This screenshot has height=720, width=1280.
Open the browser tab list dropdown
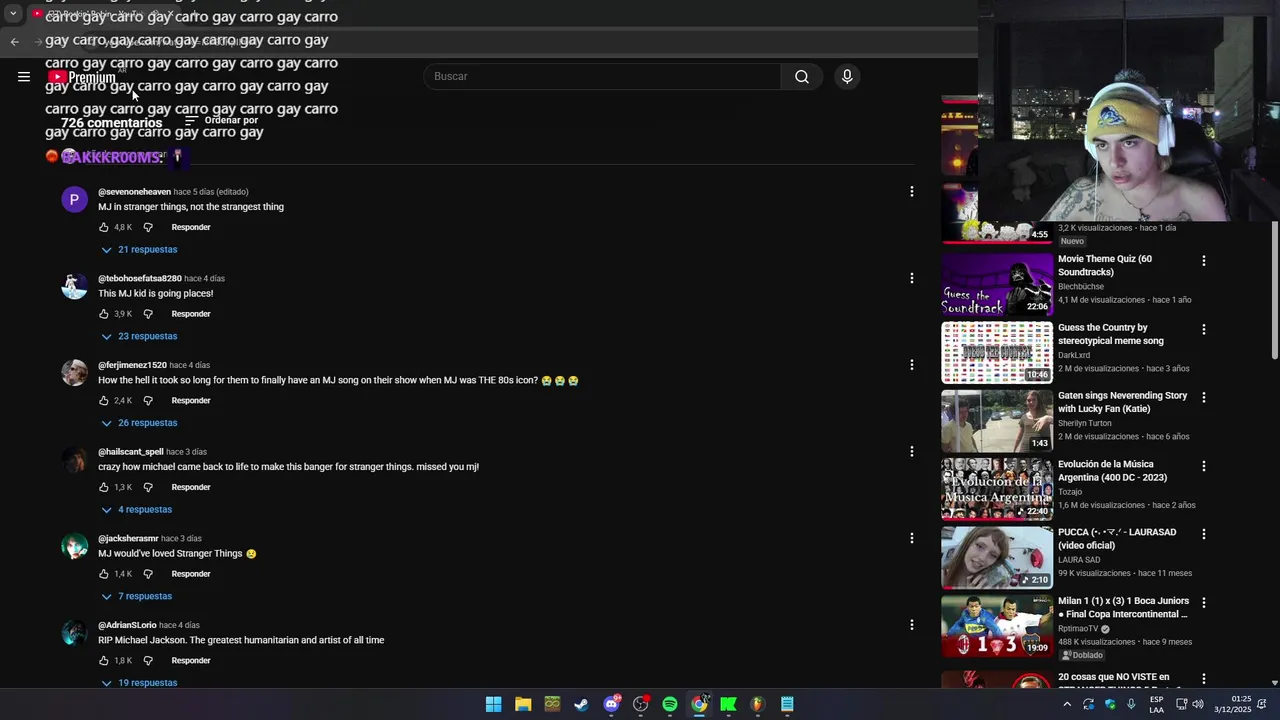pyautogui.click(x=13, y=14)
